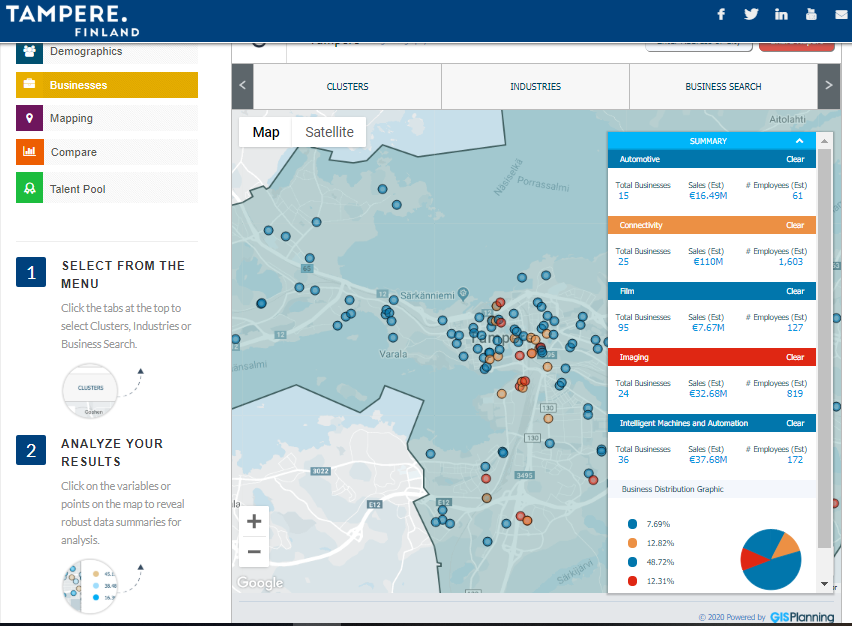Click Automotive sales value €16.49M
Screen dimensions: 852x626
(x=708, y=196)
